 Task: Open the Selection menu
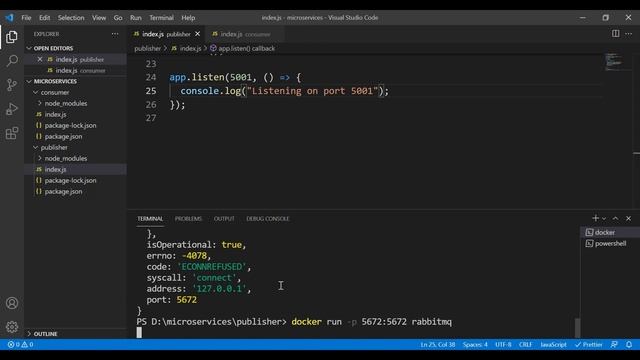71,18
